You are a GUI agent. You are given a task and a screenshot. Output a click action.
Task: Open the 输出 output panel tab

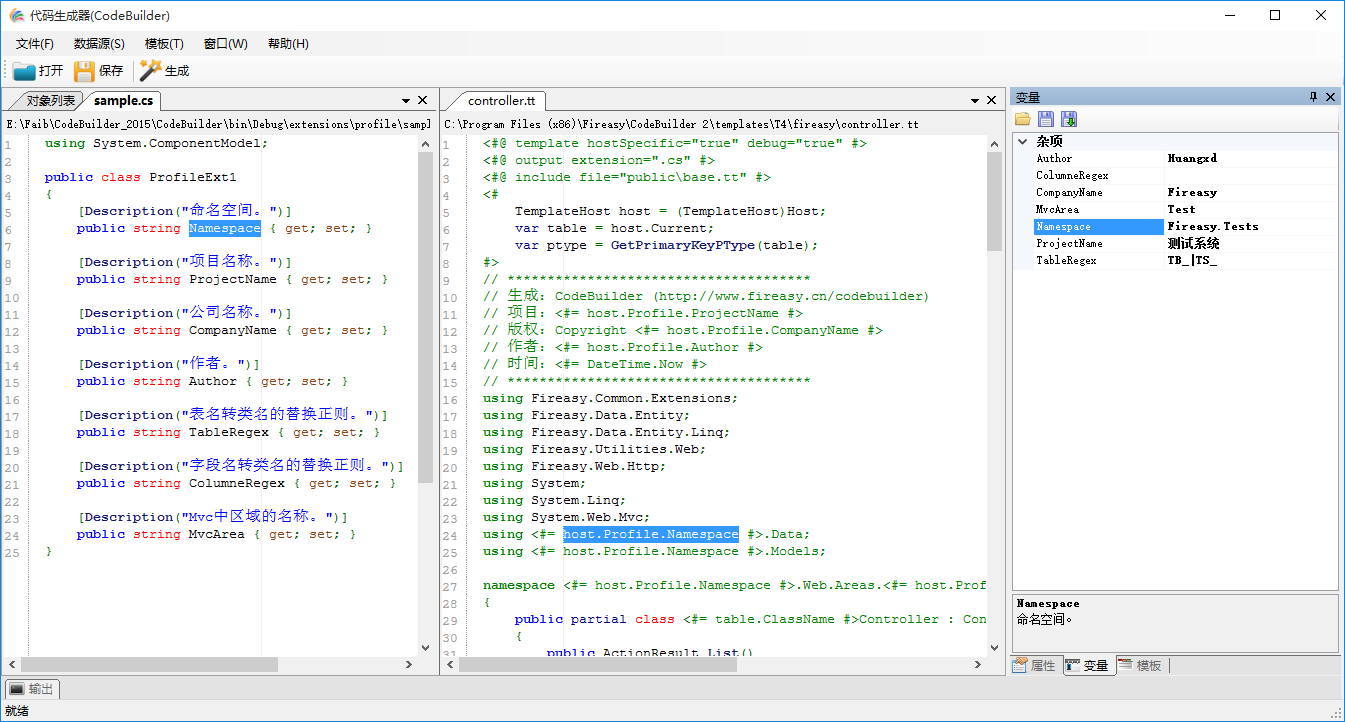[33, 689]
